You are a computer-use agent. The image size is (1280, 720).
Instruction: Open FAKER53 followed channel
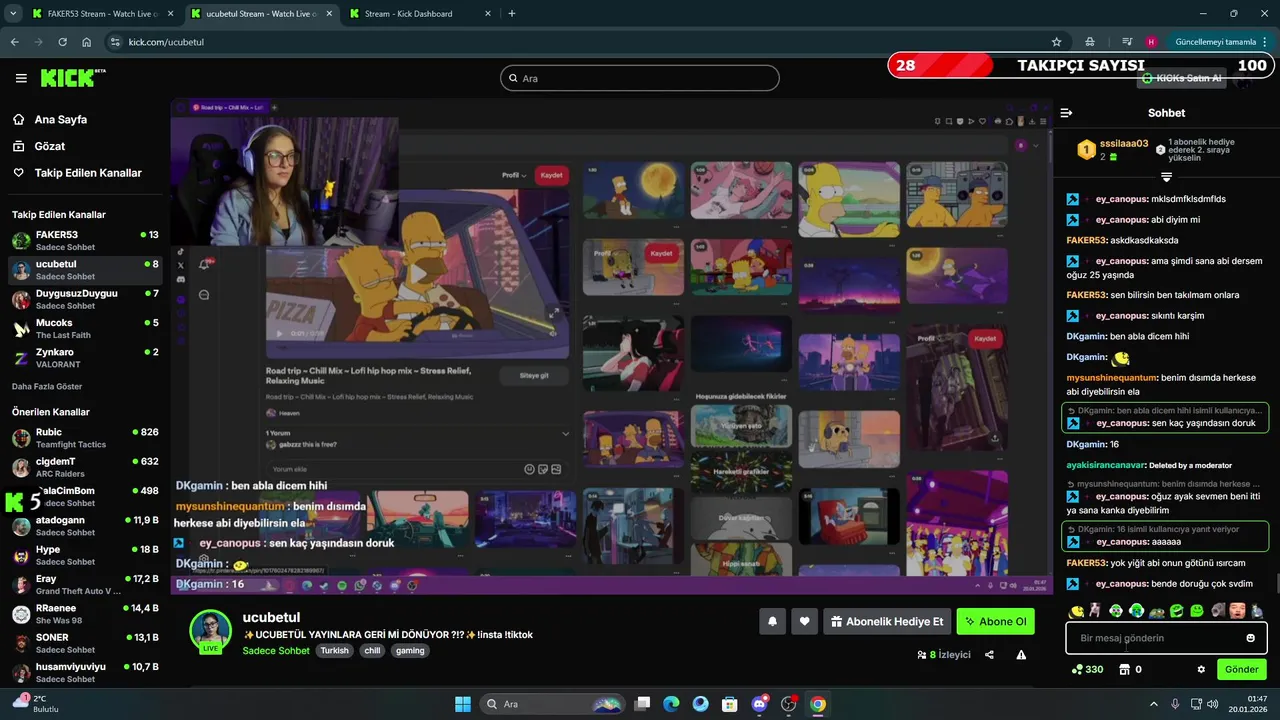85,240
